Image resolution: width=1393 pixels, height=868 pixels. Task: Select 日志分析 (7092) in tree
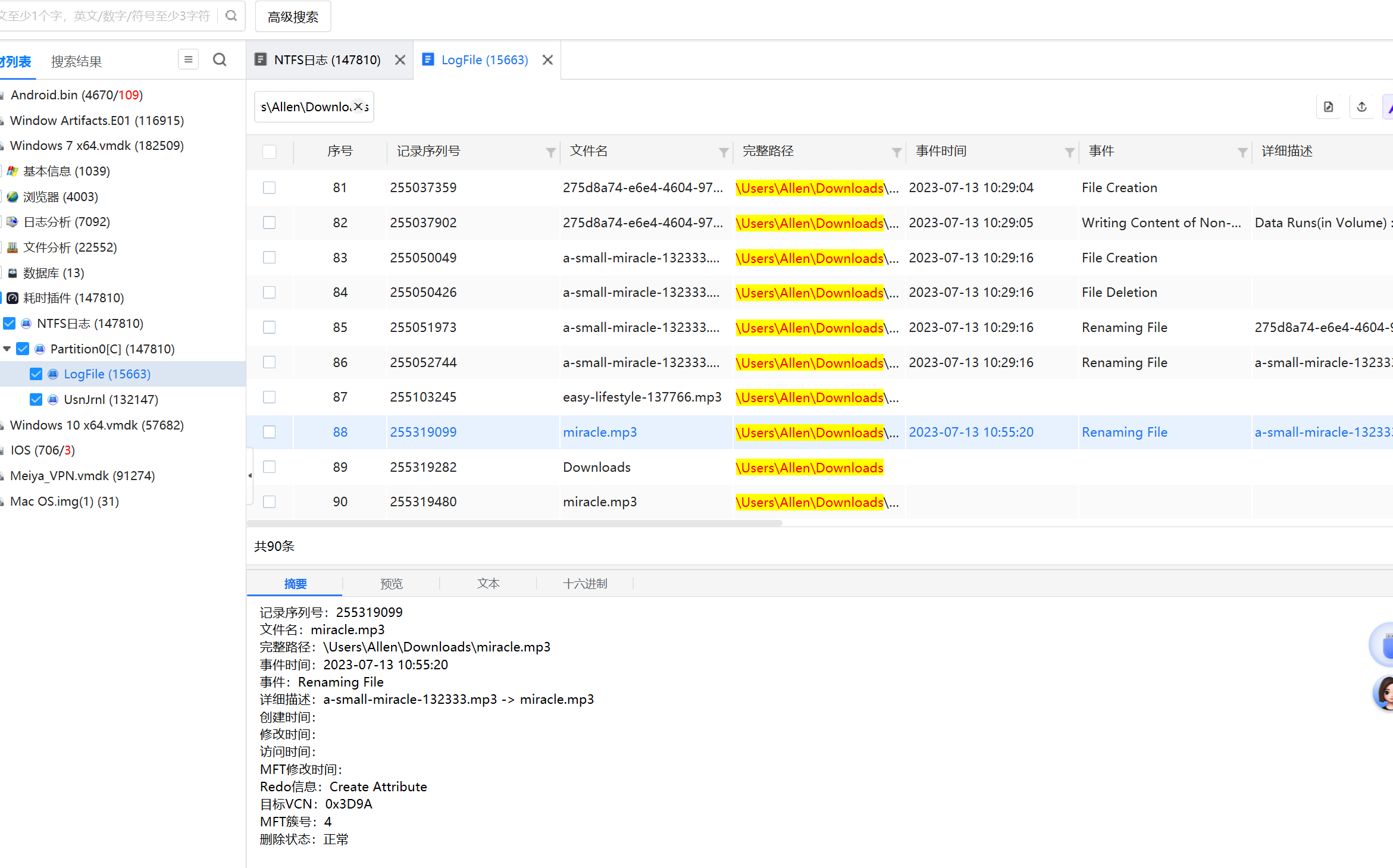(x=66, y=222)
